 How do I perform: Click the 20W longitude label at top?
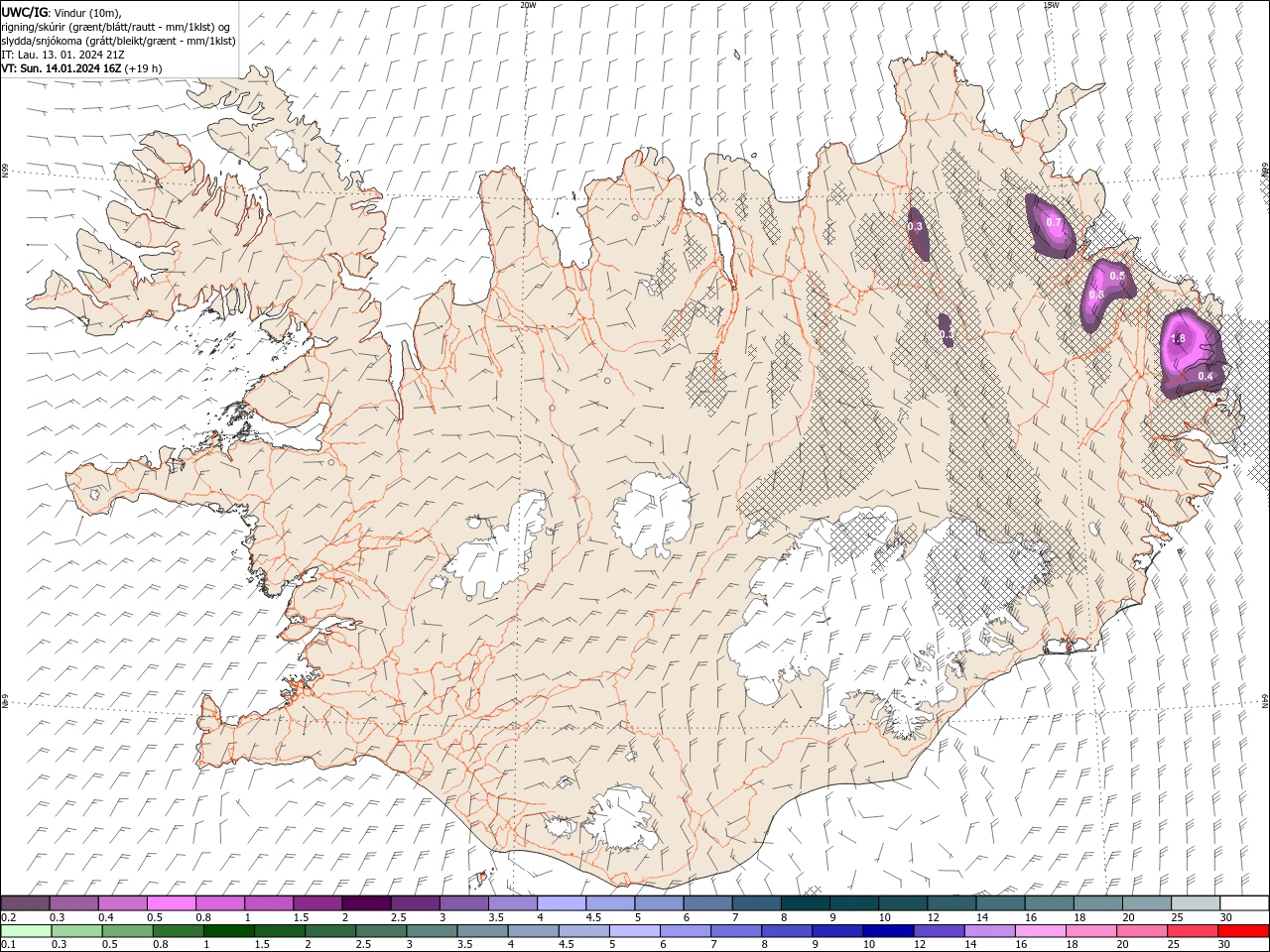(528, 5)
